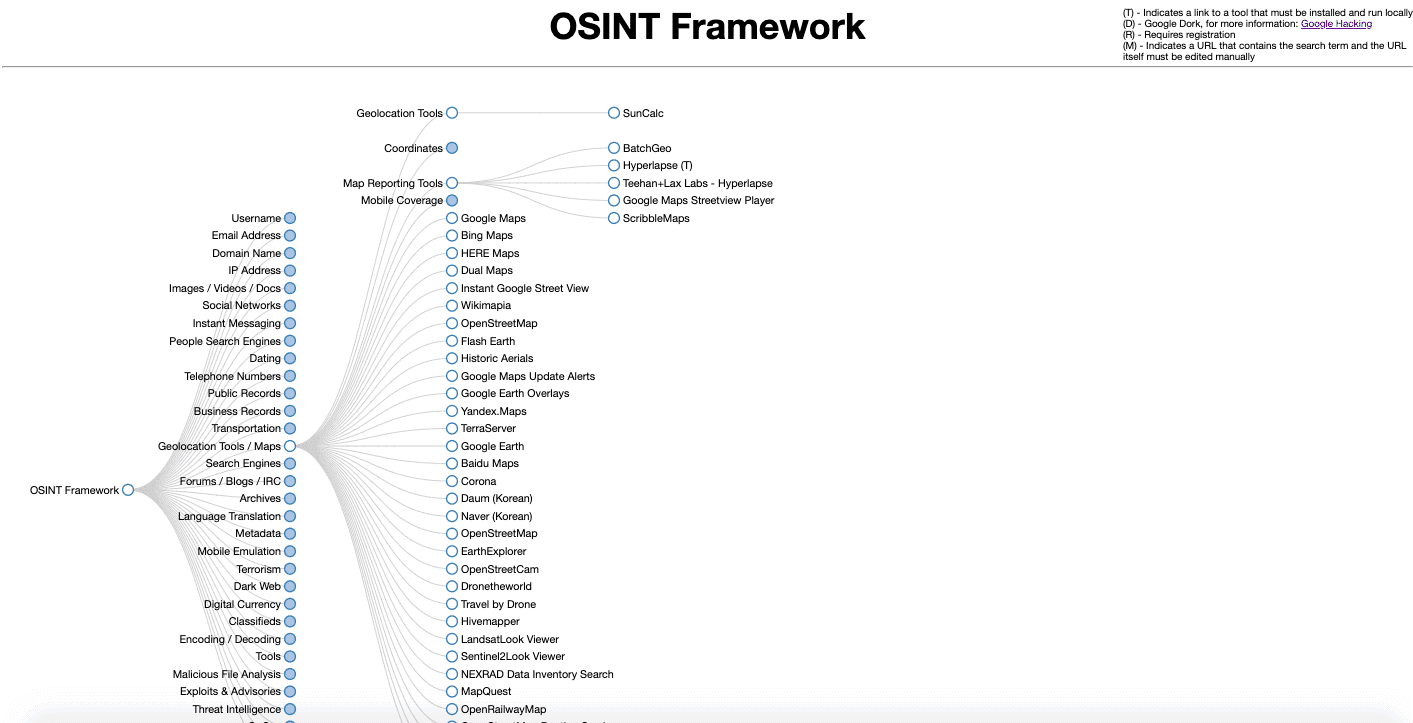Click the Historic Aerials node circle
Screen dimensions: 1413x723
(x=452, y=358)
